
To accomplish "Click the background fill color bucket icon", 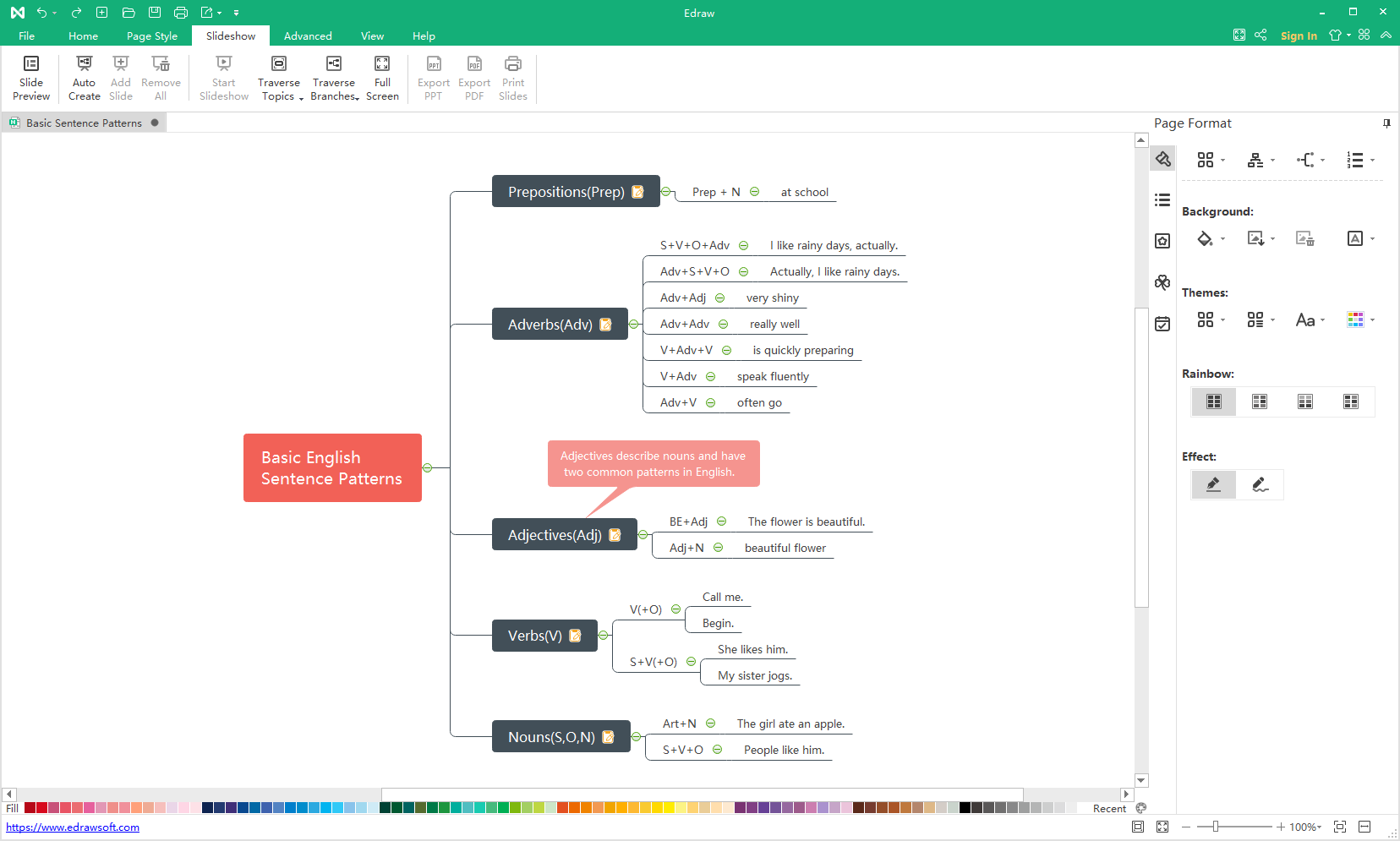I will 1205,239.
